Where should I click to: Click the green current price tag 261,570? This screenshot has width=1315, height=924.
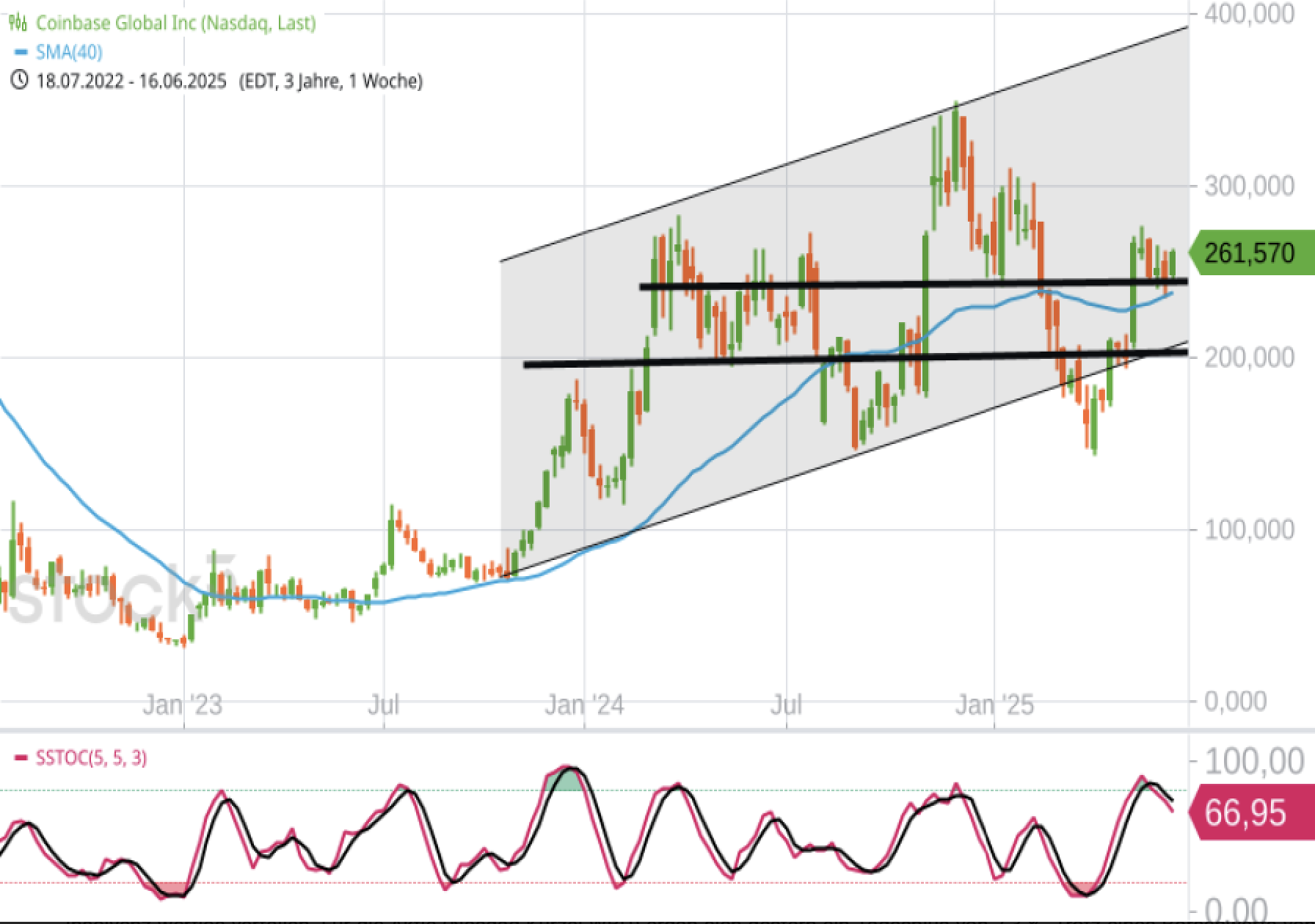click(1250, 253)
